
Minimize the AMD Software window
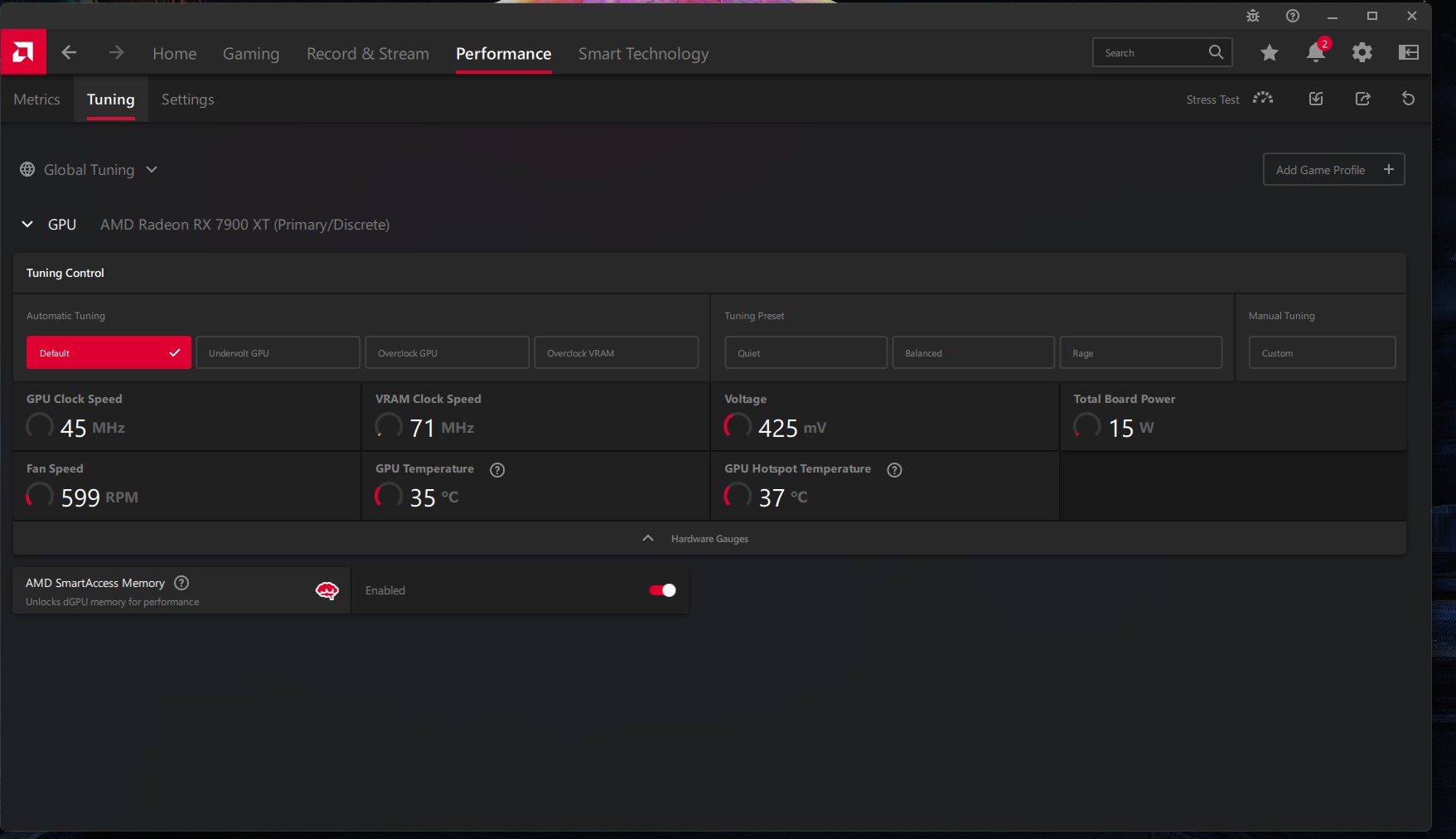pyautogui.click(x=1333, y=16)
